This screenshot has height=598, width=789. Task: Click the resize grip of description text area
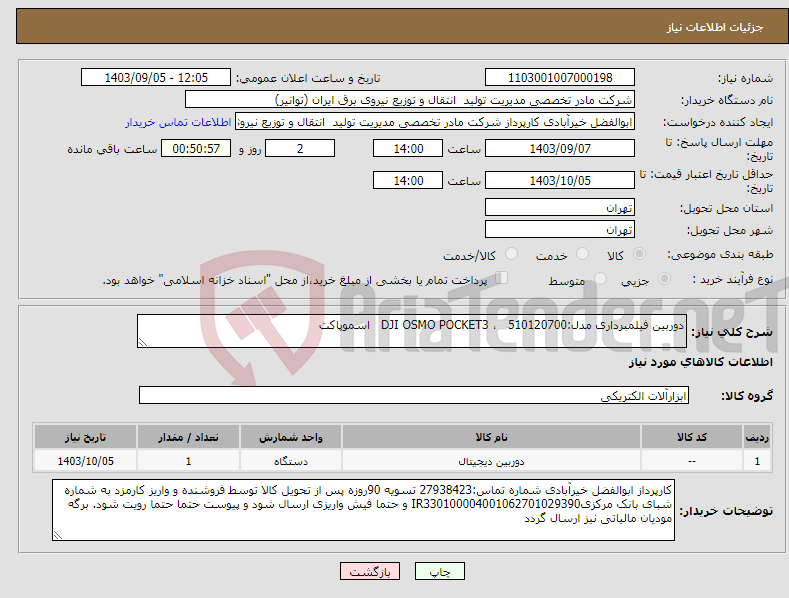[143, 342]
